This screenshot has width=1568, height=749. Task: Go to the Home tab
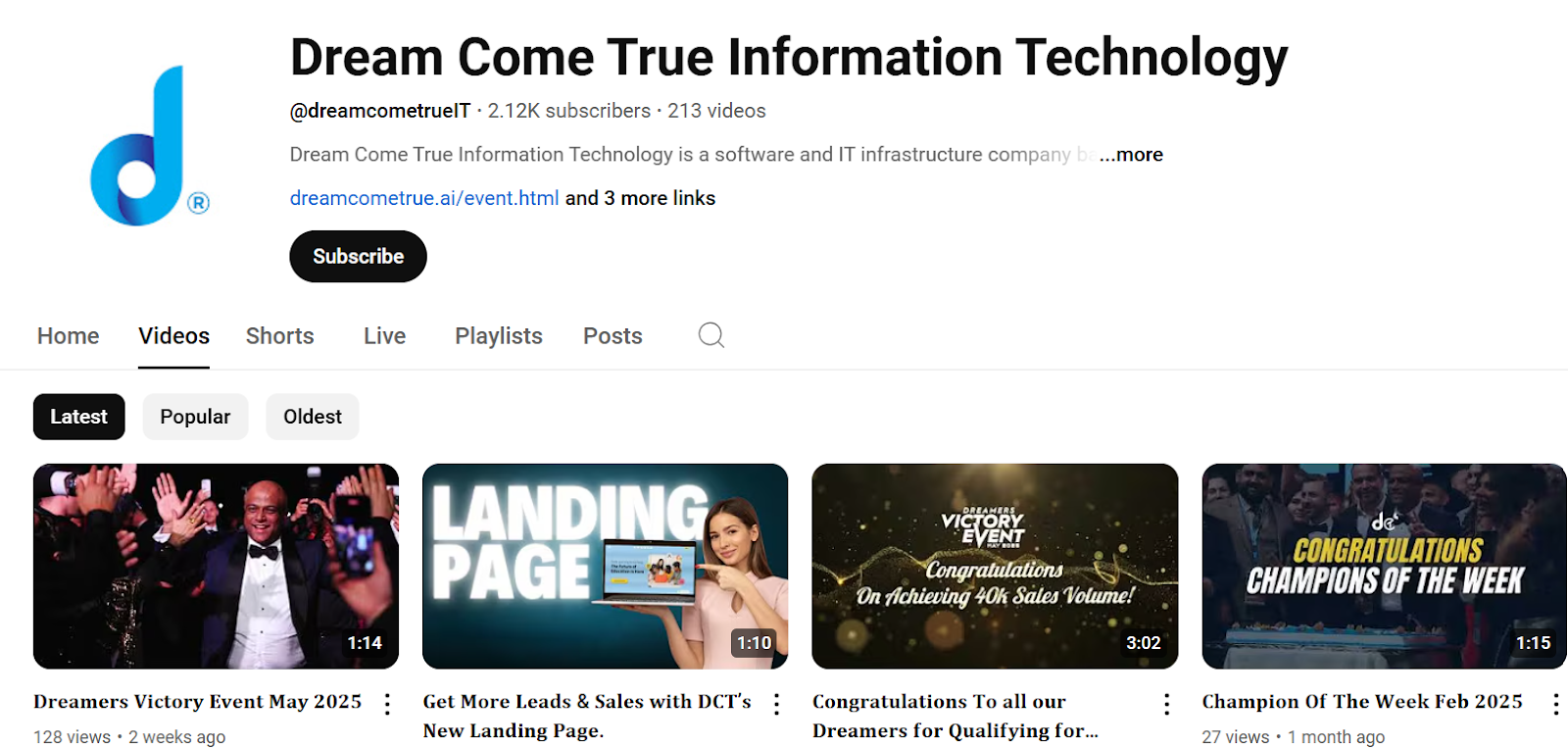tap(69, 336)
